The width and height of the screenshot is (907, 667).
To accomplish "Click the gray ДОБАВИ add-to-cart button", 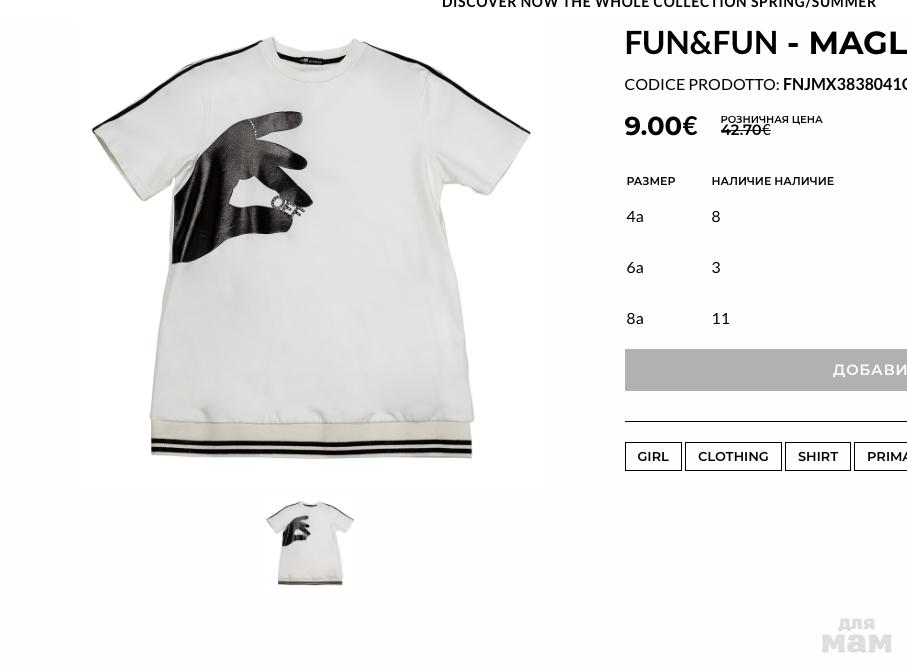I will tap(766, 370).
